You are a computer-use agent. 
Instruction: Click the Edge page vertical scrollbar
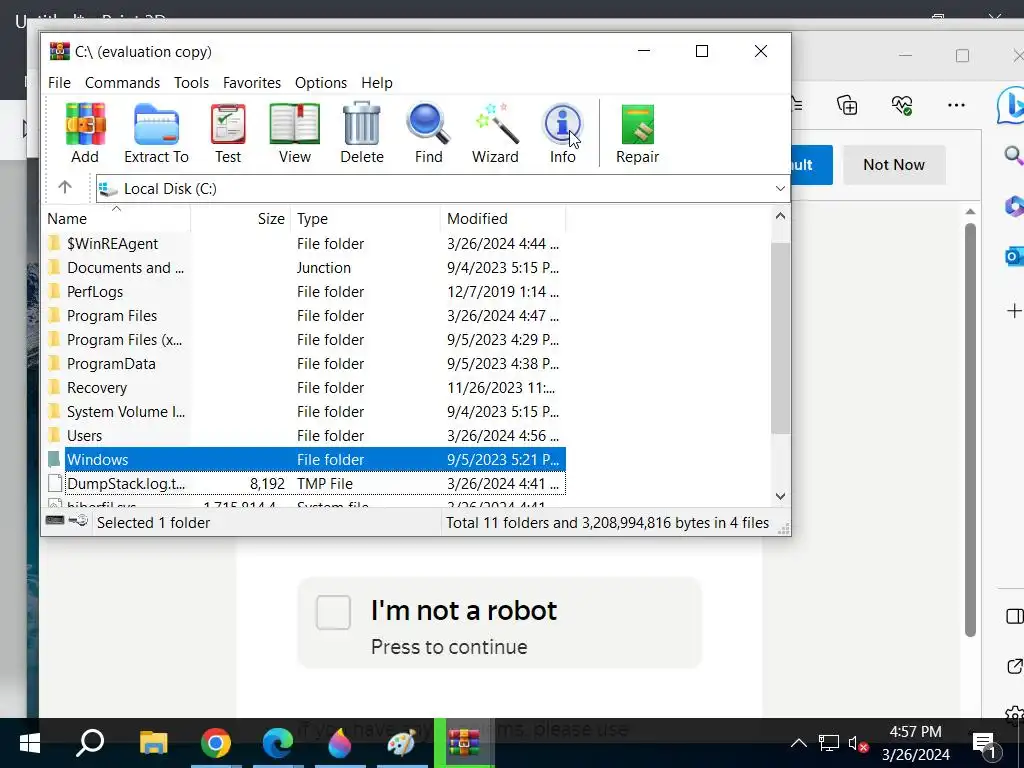coord(970,430)
